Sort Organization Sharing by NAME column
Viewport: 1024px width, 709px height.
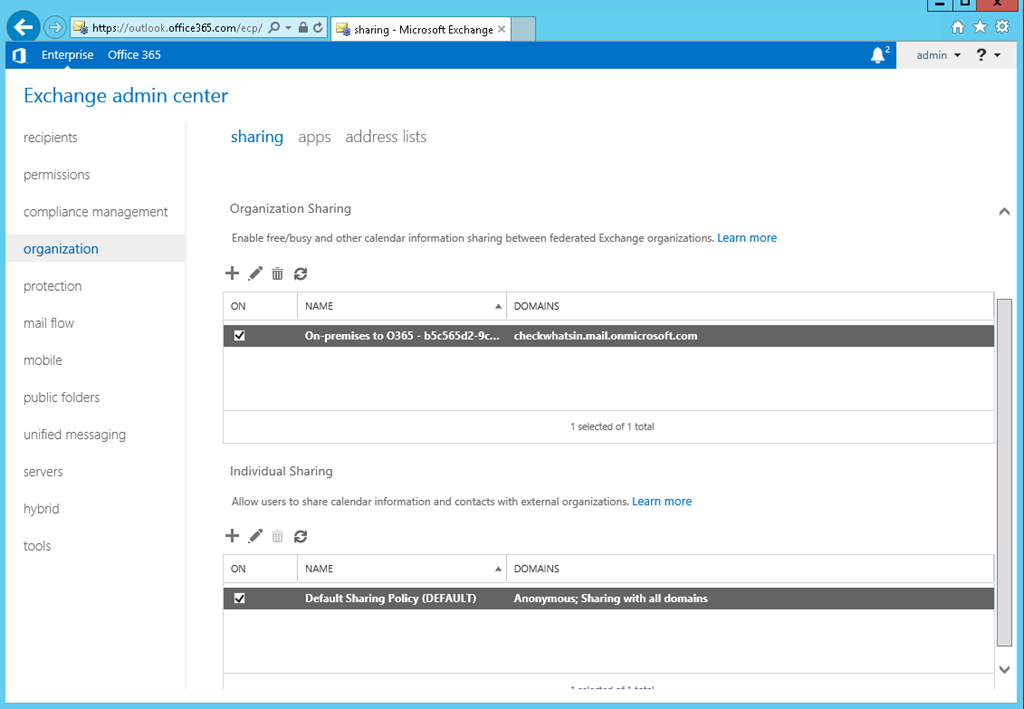[402, 306]
